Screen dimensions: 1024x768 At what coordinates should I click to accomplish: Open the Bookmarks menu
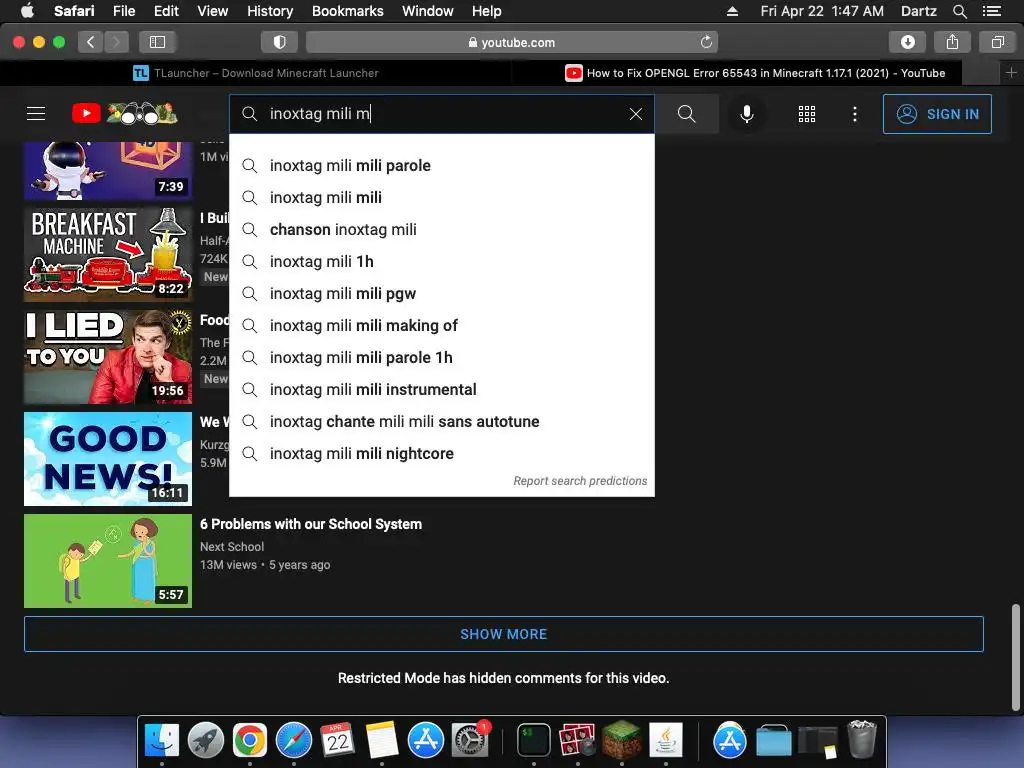pyautogui.click(x=347, y=11)
